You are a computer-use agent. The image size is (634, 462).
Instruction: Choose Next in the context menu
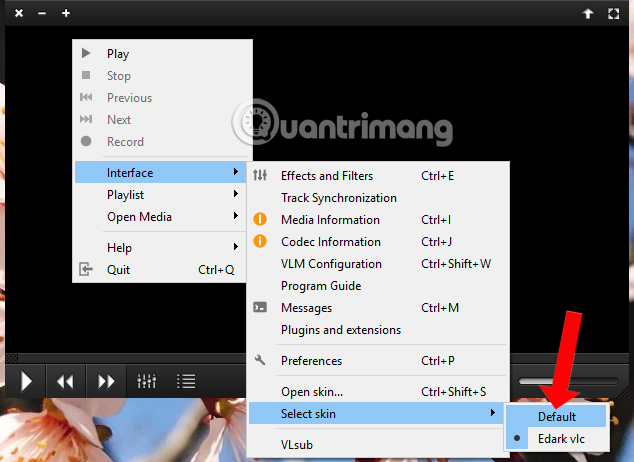click(x=161, y=120)
